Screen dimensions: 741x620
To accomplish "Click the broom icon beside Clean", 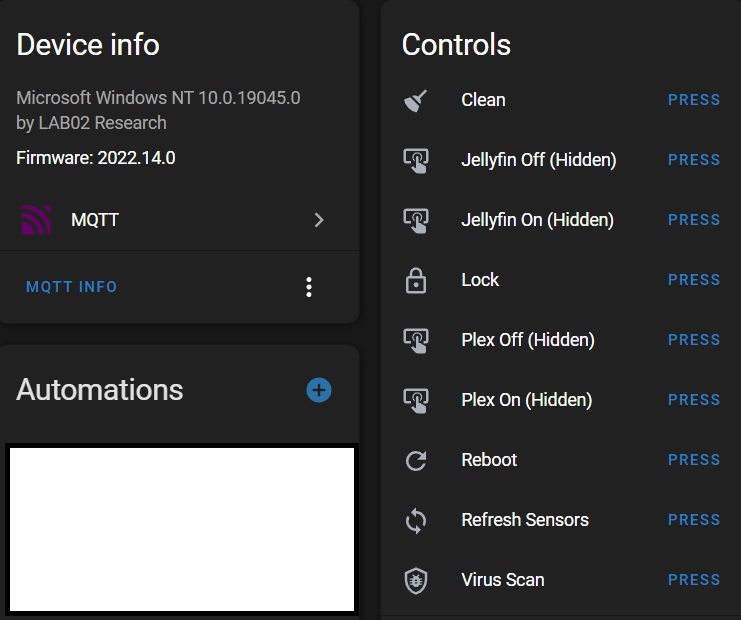I will pos(415,101).
